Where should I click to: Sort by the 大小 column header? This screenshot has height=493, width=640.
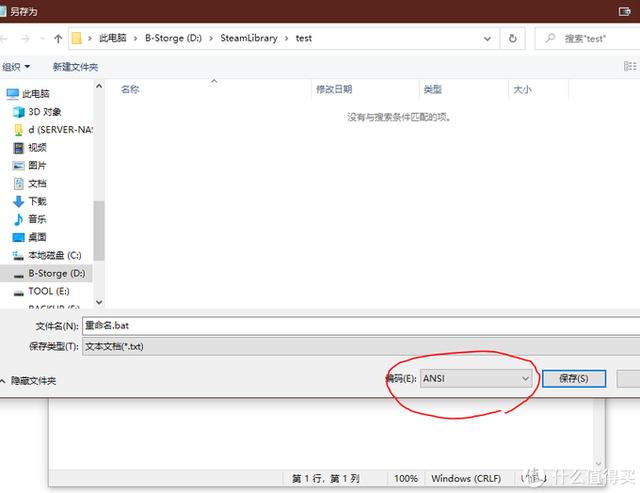[522, 89]
